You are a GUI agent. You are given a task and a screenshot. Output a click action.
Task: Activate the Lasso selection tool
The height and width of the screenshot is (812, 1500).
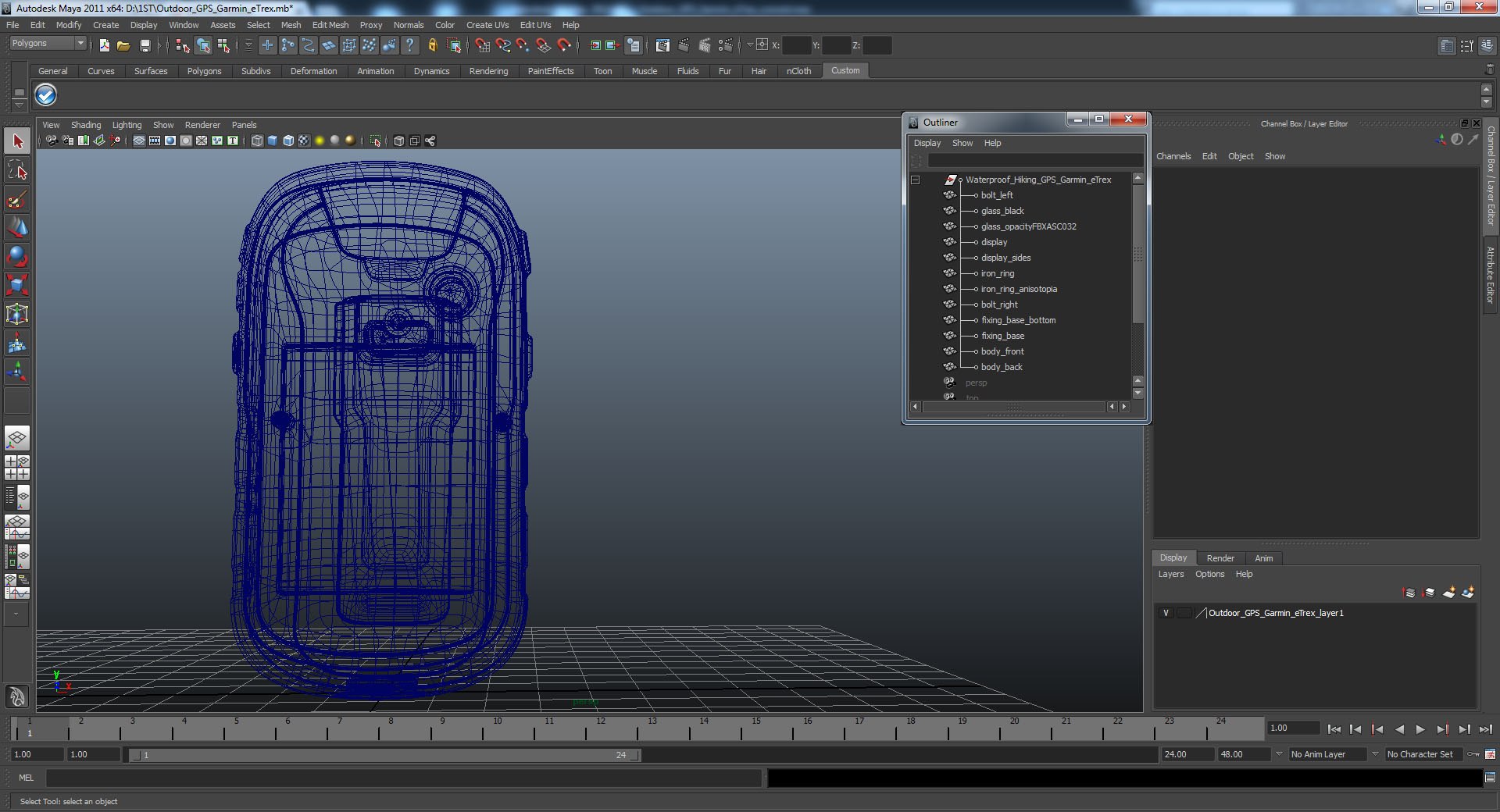pos(17,170)
